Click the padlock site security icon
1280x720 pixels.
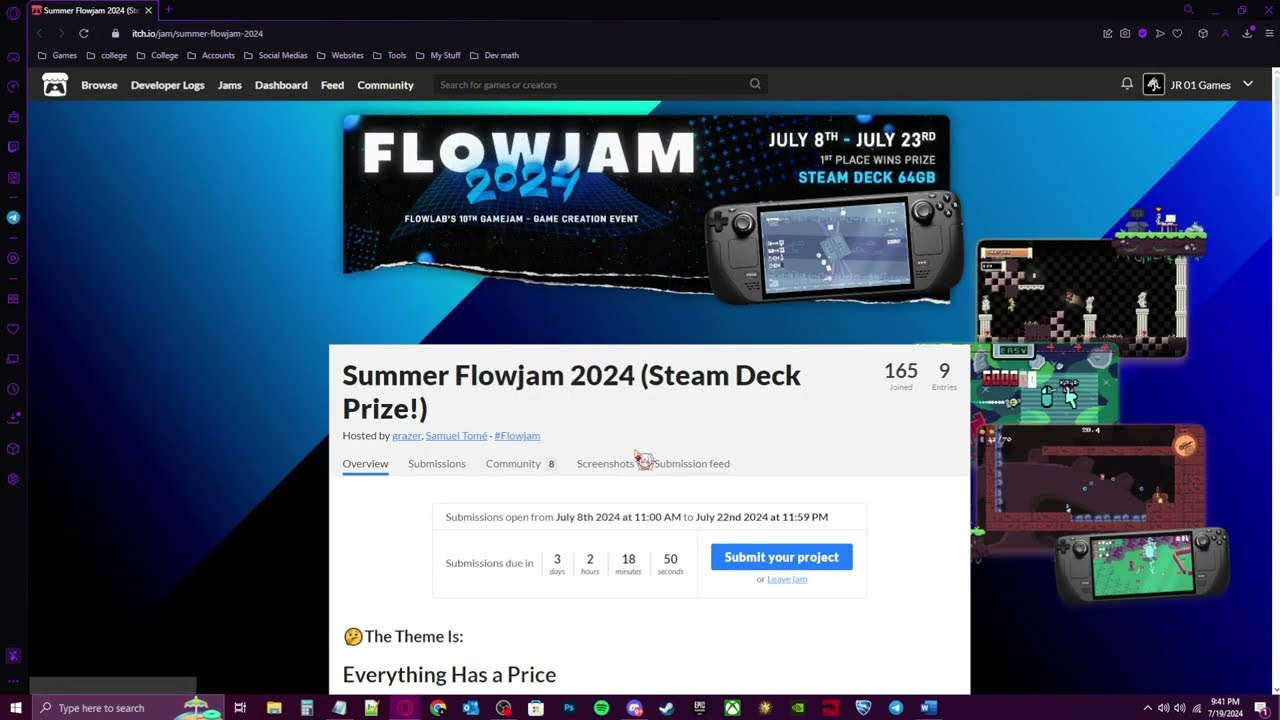[x=115, y=33]
